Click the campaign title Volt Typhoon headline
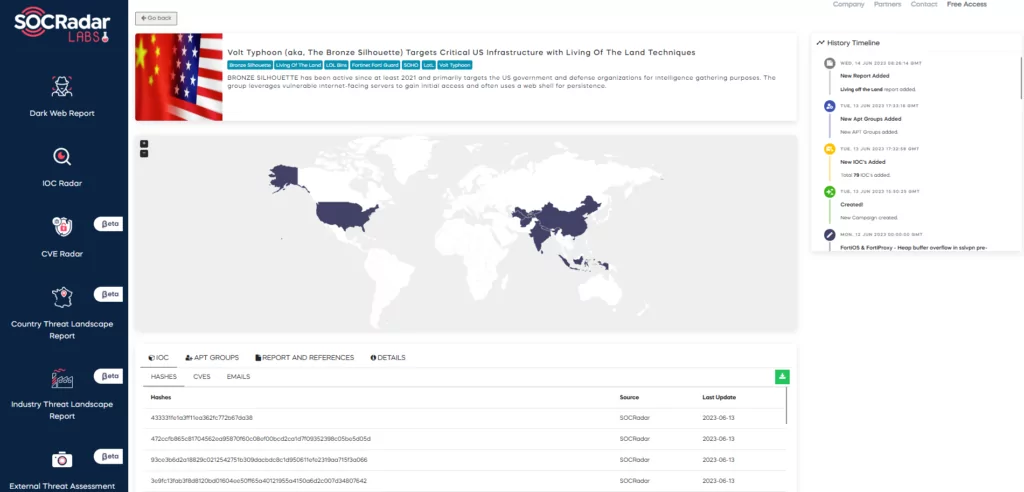Image resolution: width=1024 pixels, height=492 pixels. click(461, 52)
